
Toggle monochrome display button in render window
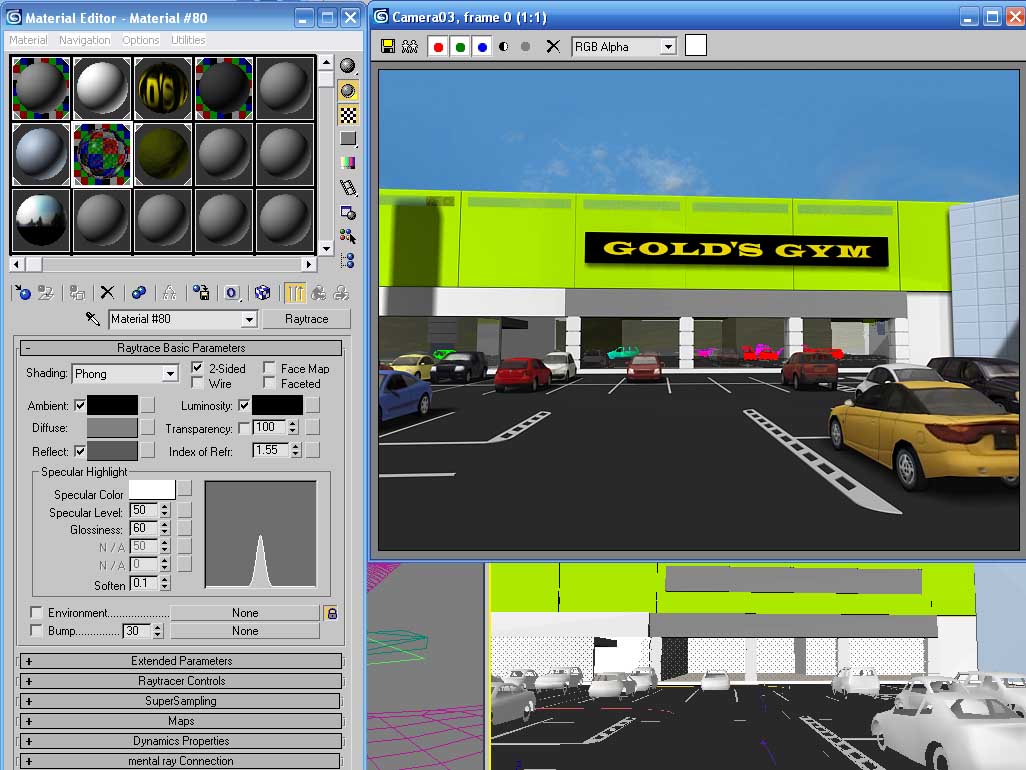525,47
